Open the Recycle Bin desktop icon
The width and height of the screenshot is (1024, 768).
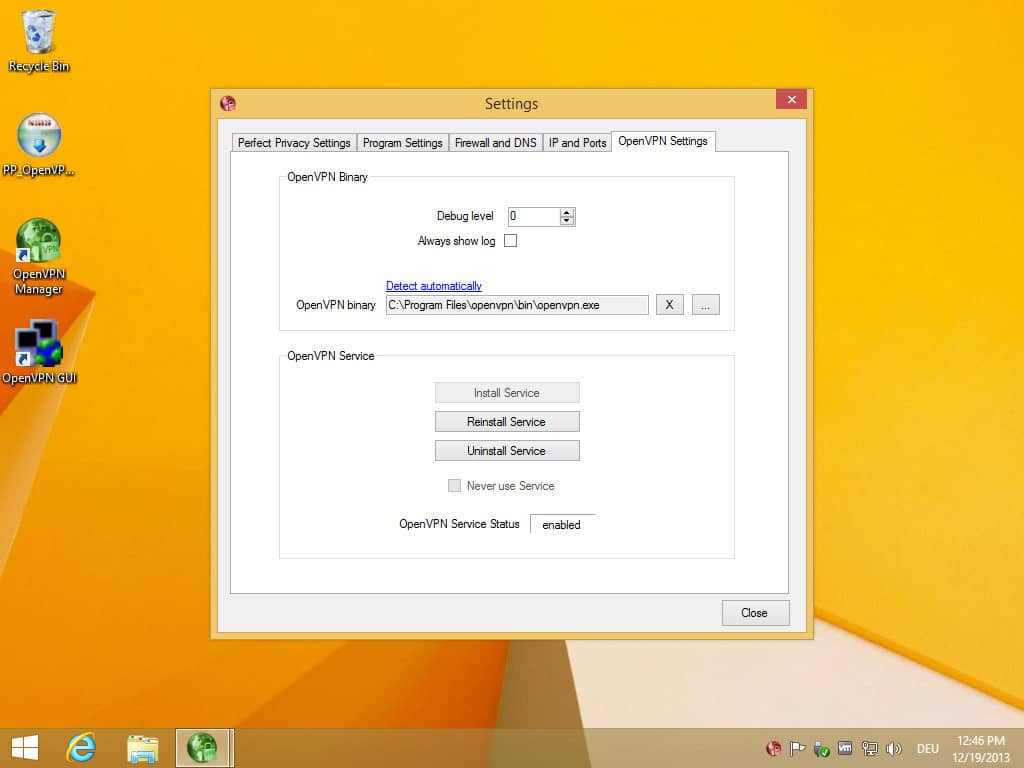tap(39, 40)
